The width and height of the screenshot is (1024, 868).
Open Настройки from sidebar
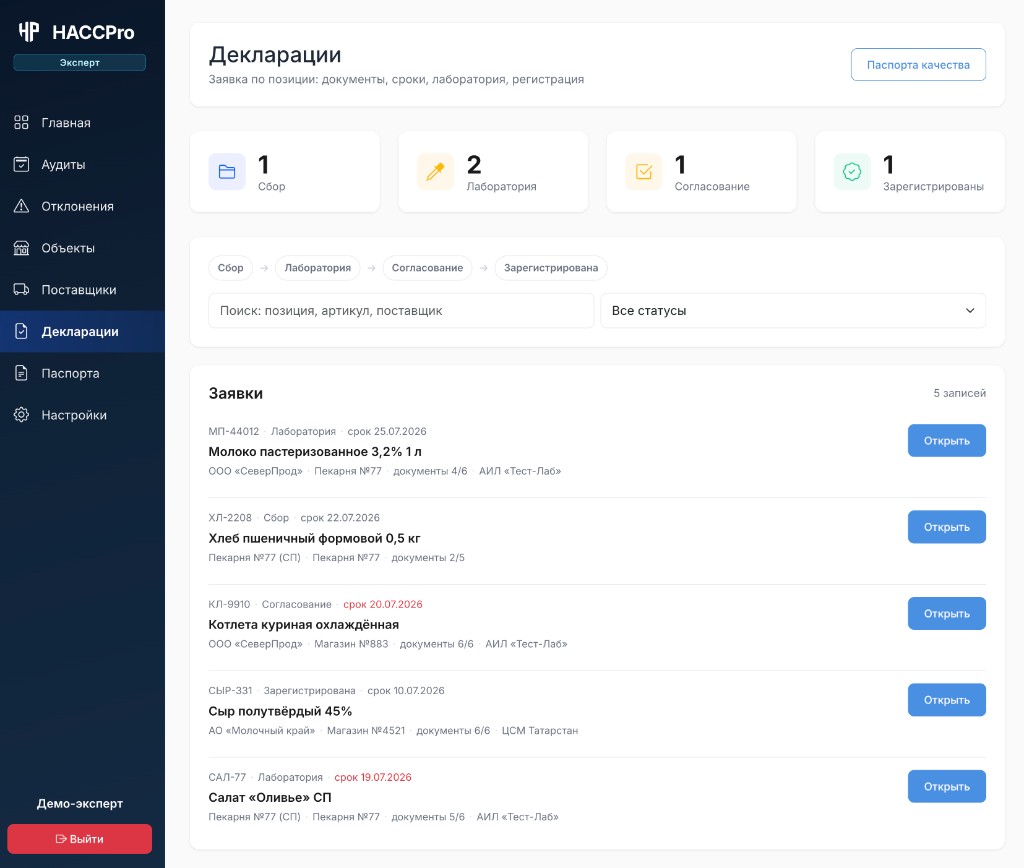[x=82, y=415]
